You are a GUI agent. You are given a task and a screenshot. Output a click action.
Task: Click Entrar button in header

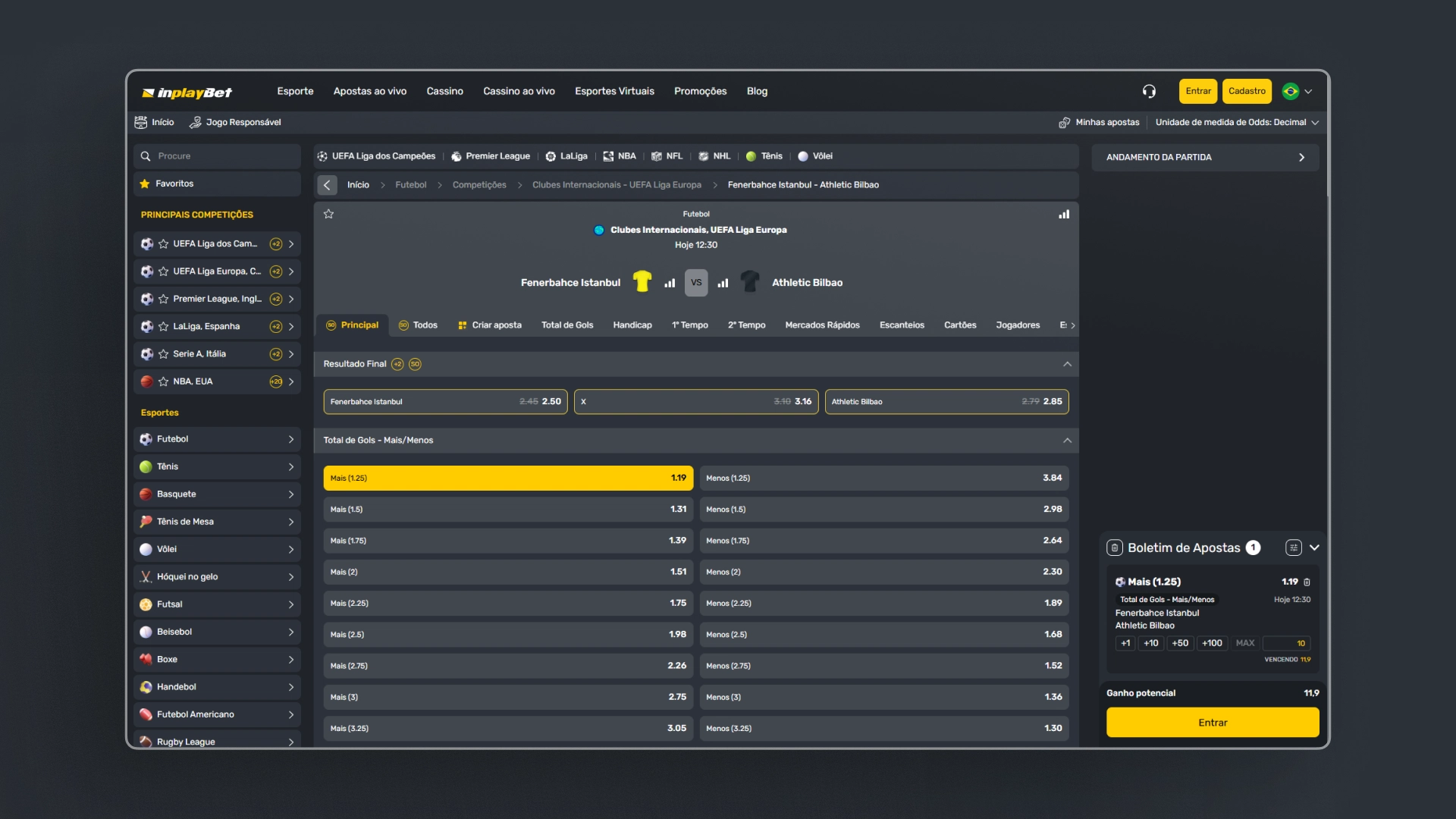(1198, 91)
